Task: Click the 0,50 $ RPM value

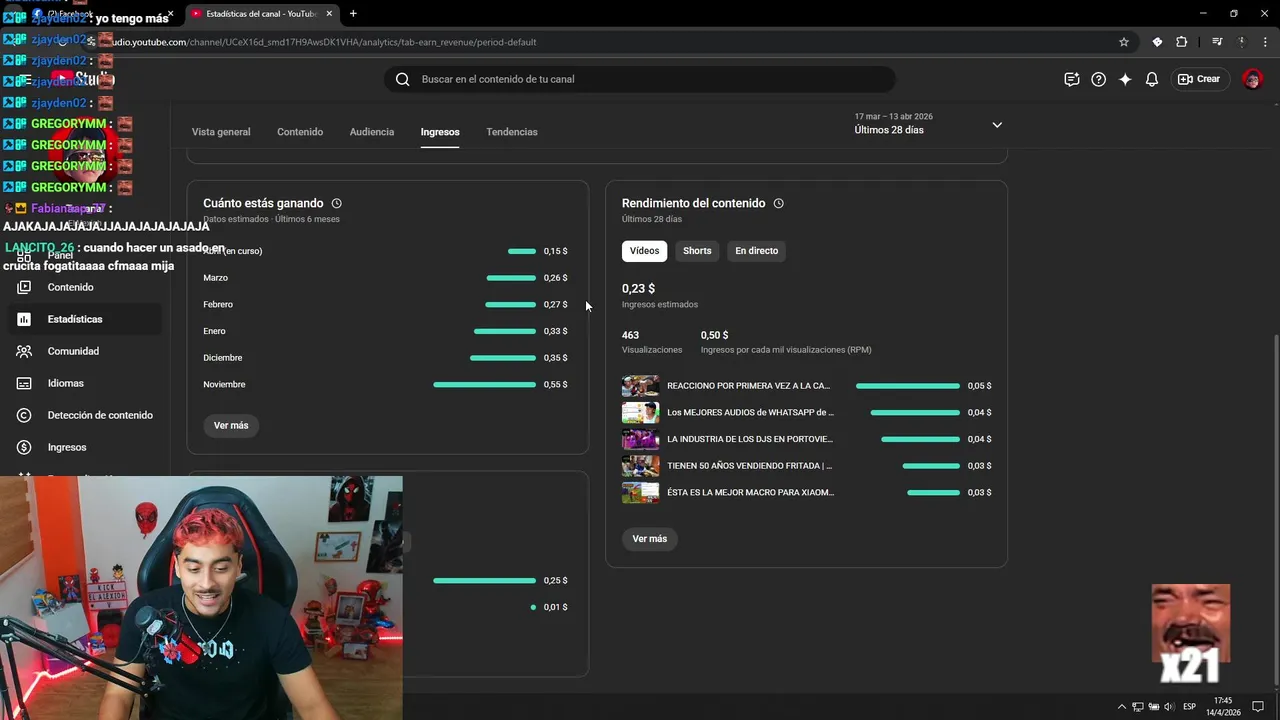Action: tap(715, 335)
